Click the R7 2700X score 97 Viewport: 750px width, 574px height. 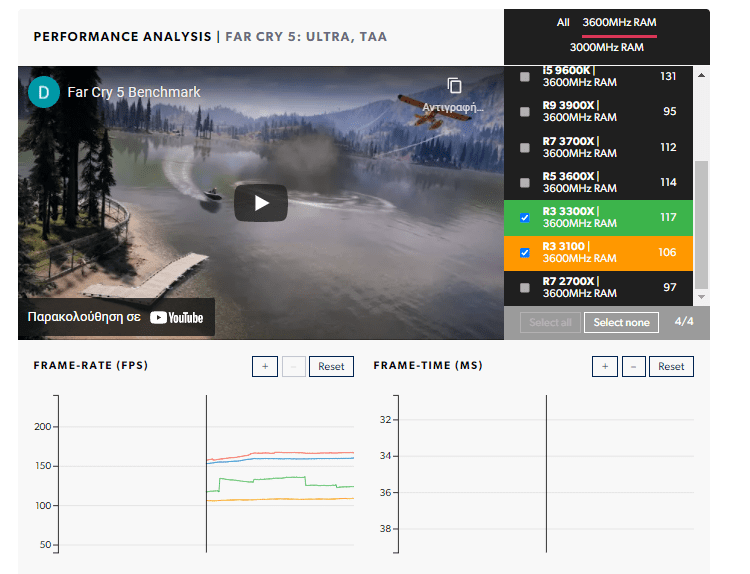[x=670, y=287]
